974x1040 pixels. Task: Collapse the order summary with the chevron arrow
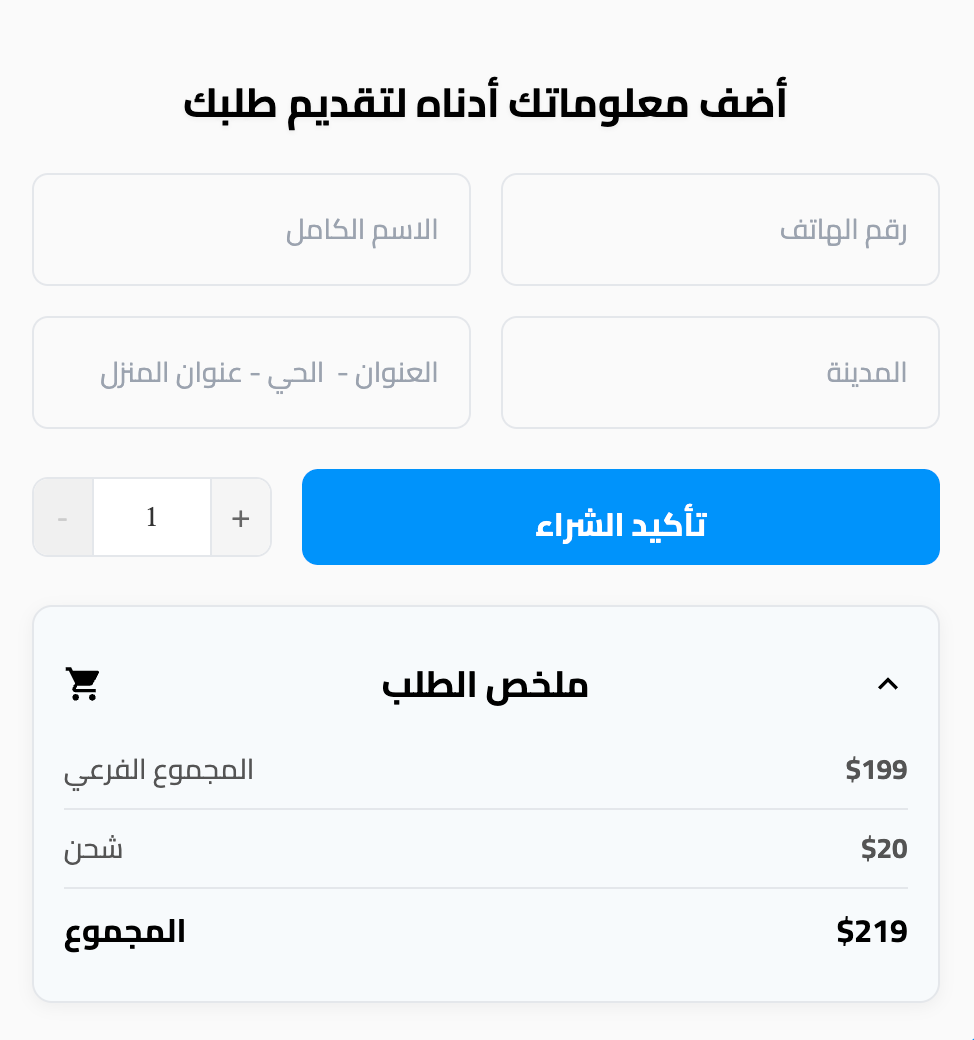click(x=888, y=684)
